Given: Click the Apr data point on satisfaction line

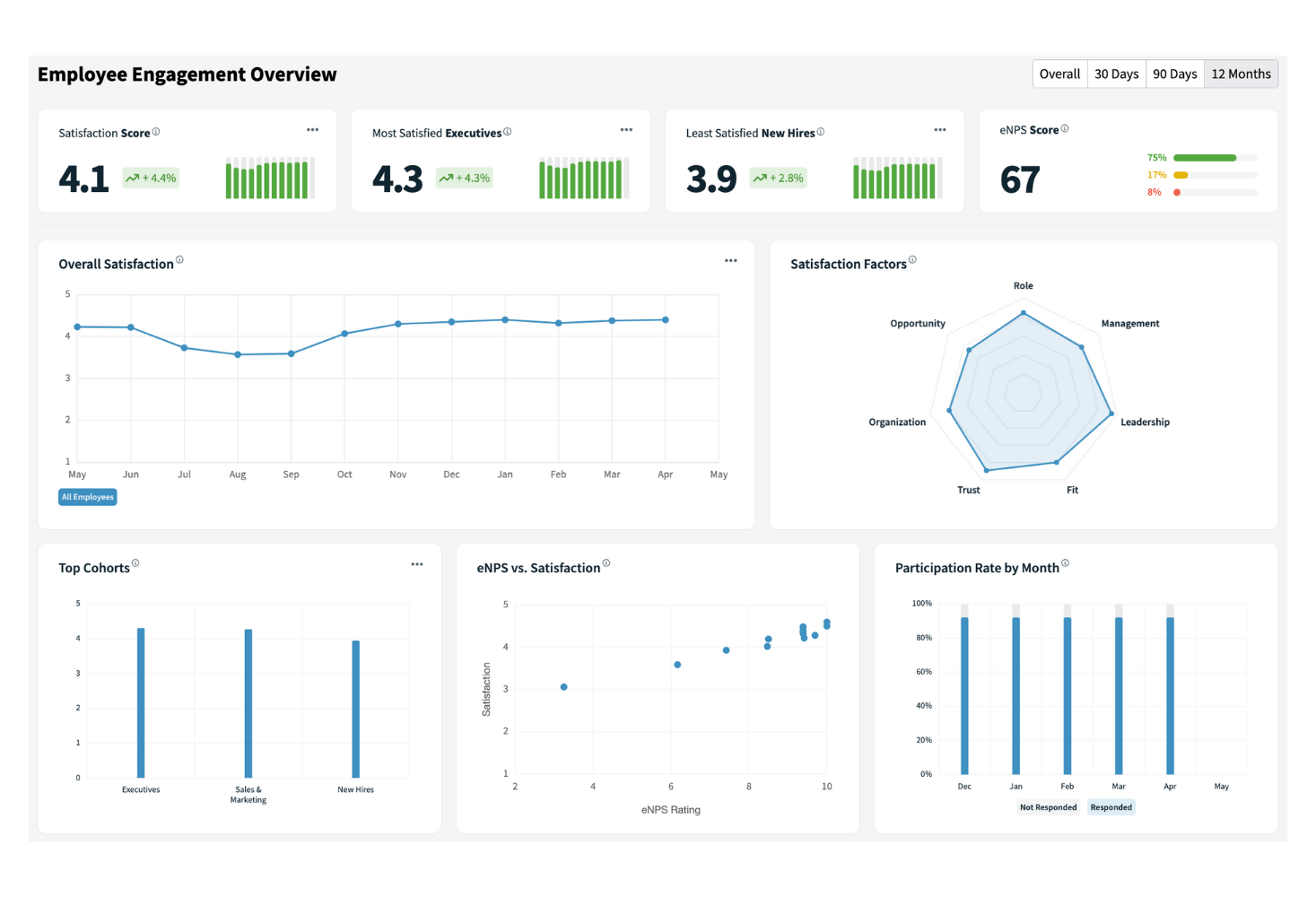Looking at the screenshot, I should click(666, 319).
